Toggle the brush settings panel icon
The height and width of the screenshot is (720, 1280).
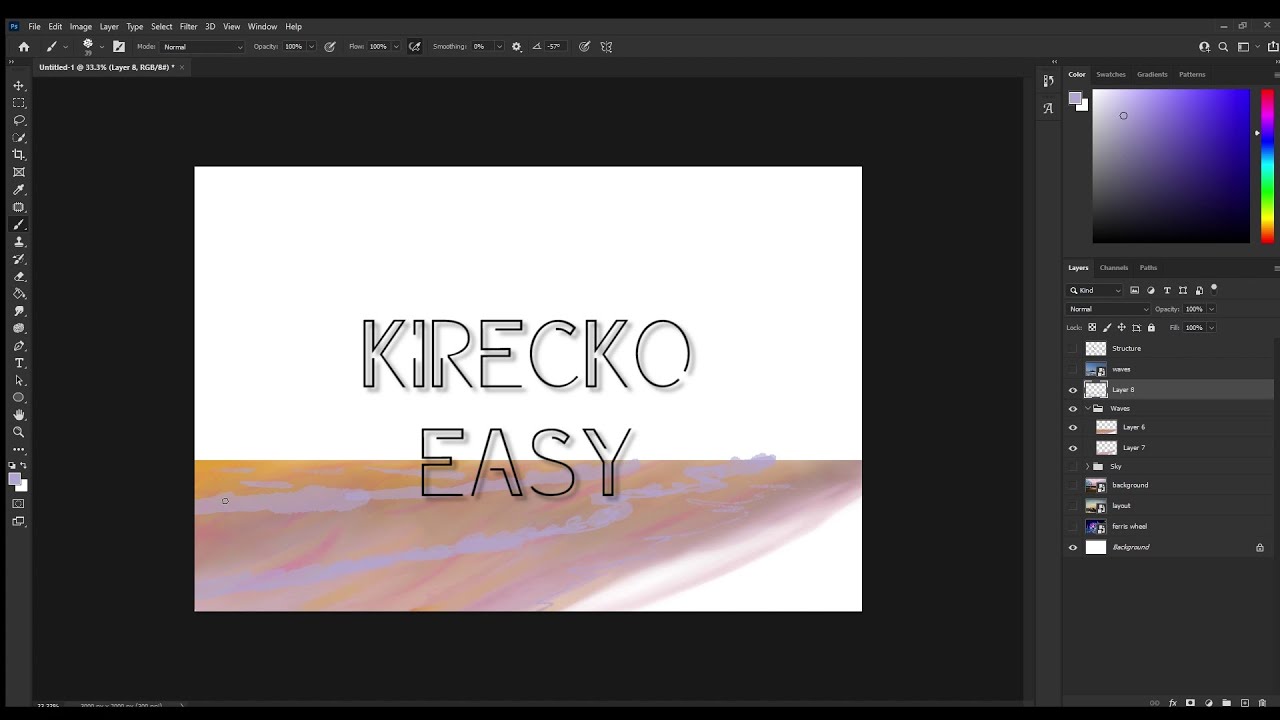[119, 46]
